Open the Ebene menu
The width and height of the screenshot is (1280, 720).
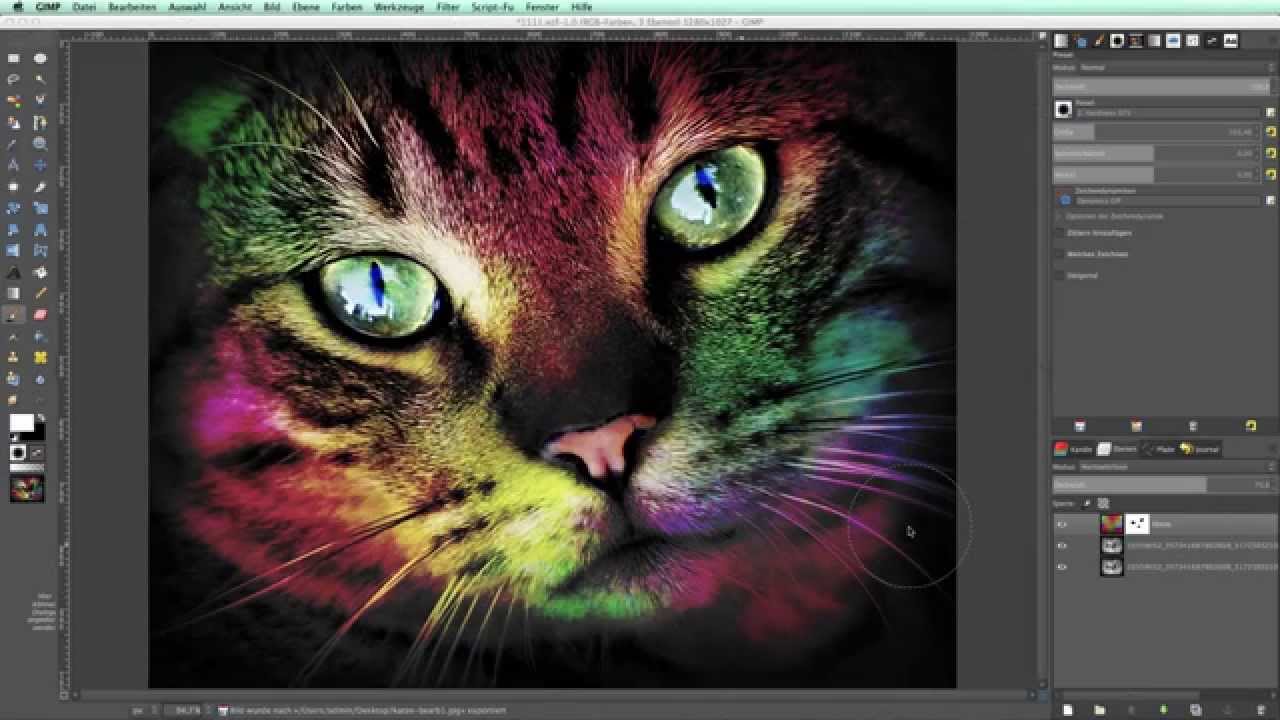point(305,7)
